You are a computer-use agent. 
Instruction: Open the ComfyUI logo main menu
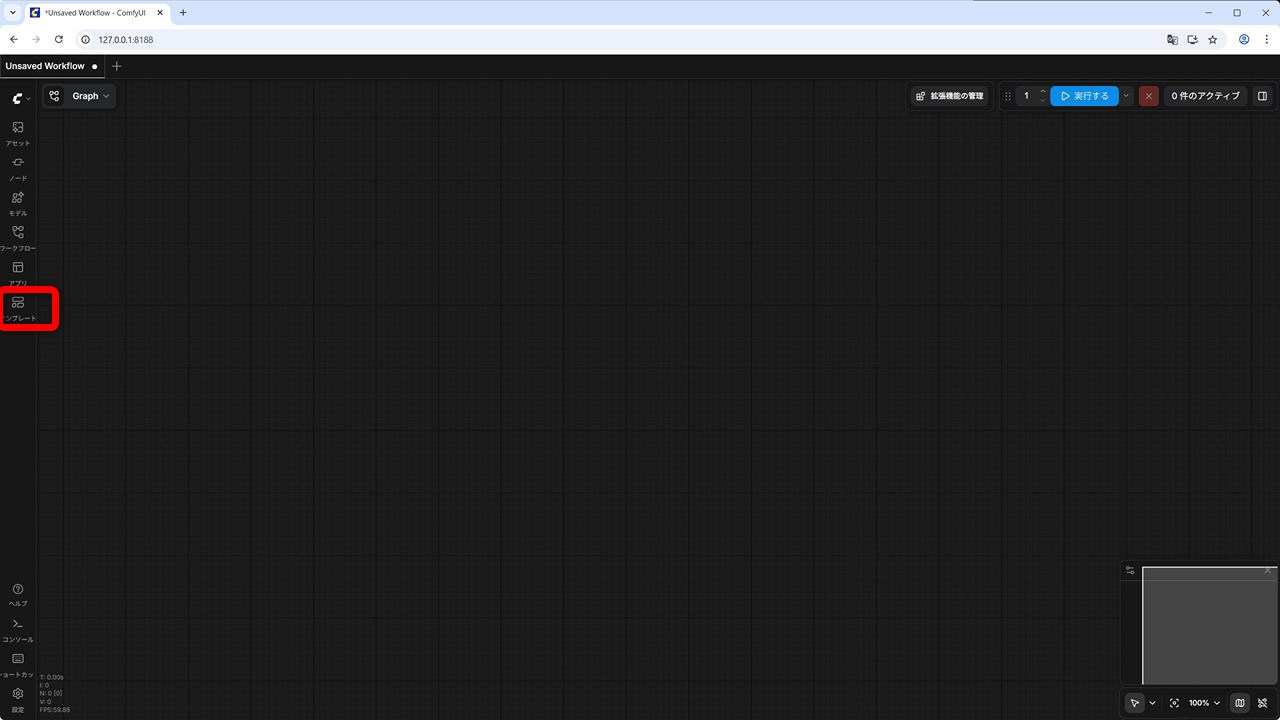point(20,98)
